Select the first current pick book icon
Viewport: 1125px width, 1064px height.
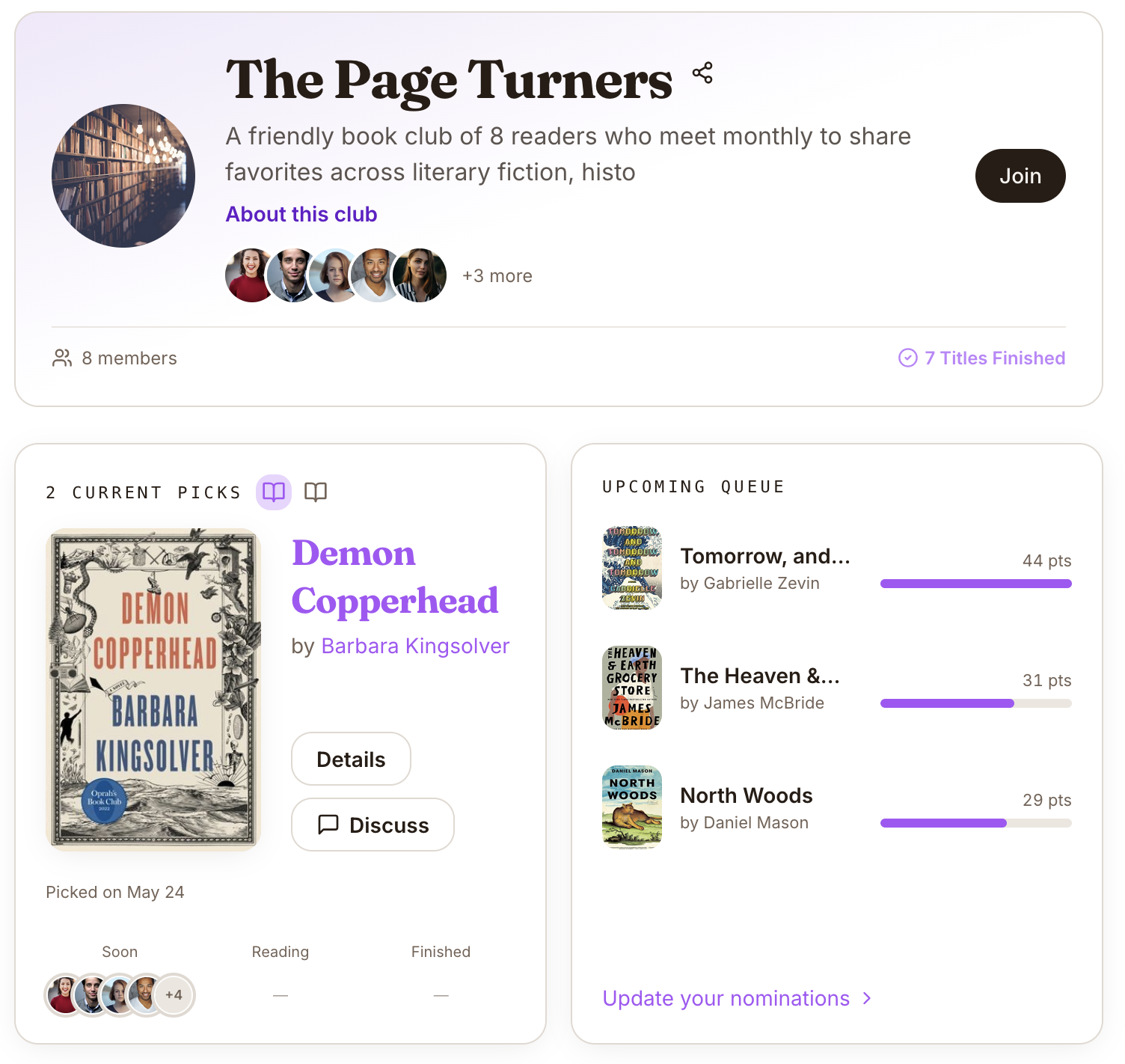click(x=274, y=492)
